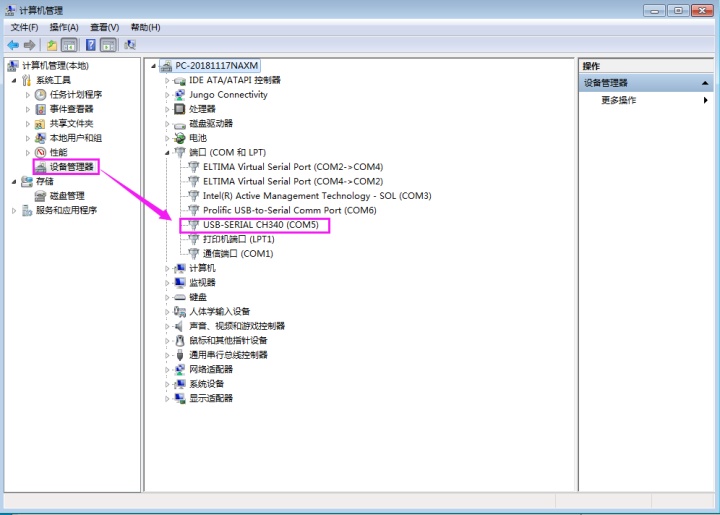Click the 网络适配器 icon
720x515 pixels.
click(180, 369)
